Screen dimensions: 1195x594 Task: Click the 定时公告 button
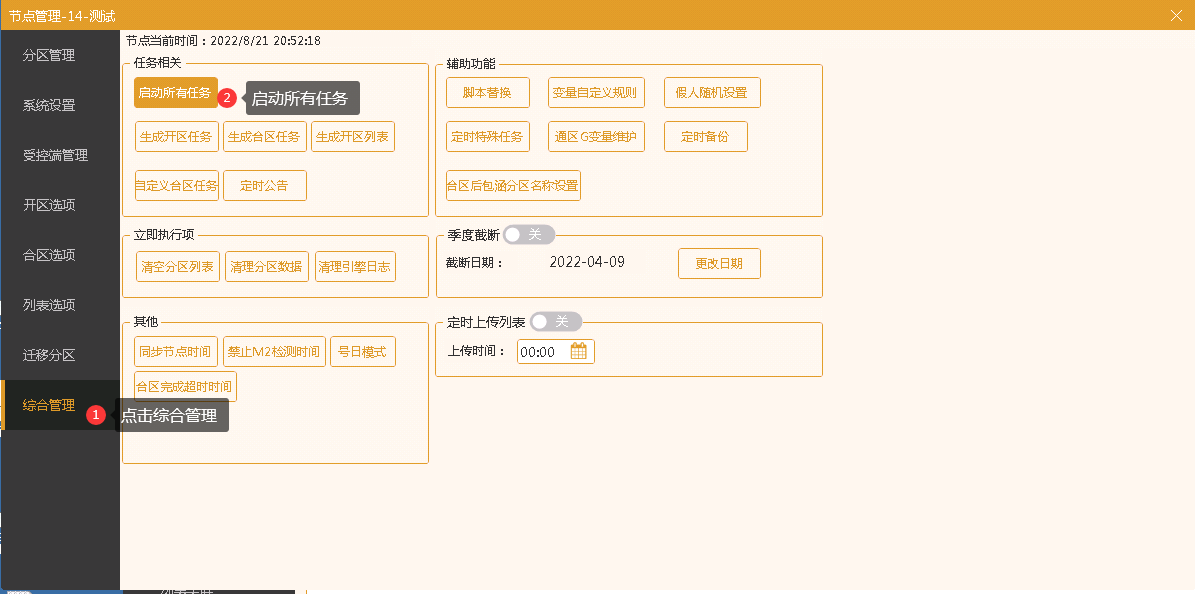[264, 186]
